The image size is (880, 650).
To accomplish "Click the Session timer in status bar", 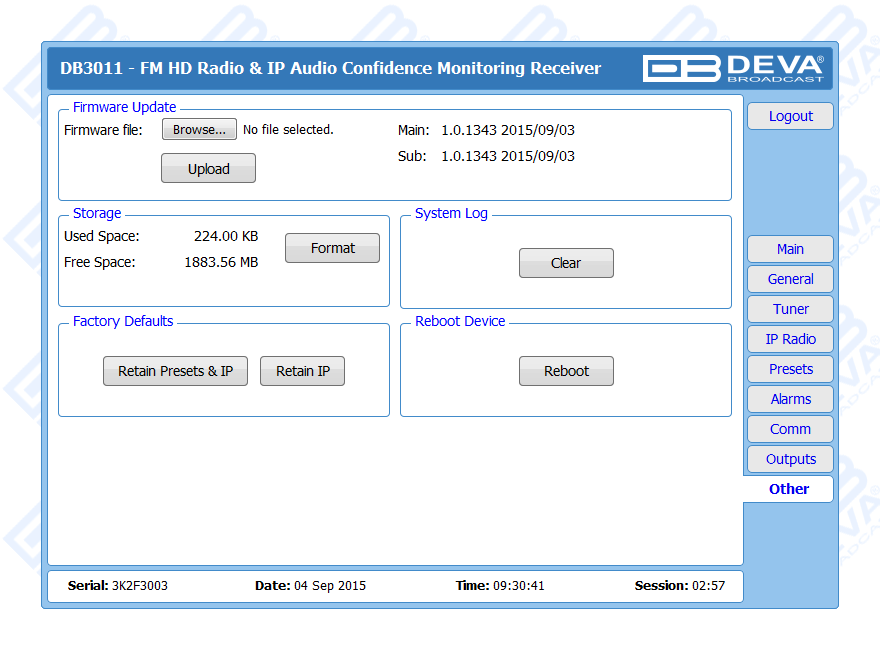I will [679, 586].
